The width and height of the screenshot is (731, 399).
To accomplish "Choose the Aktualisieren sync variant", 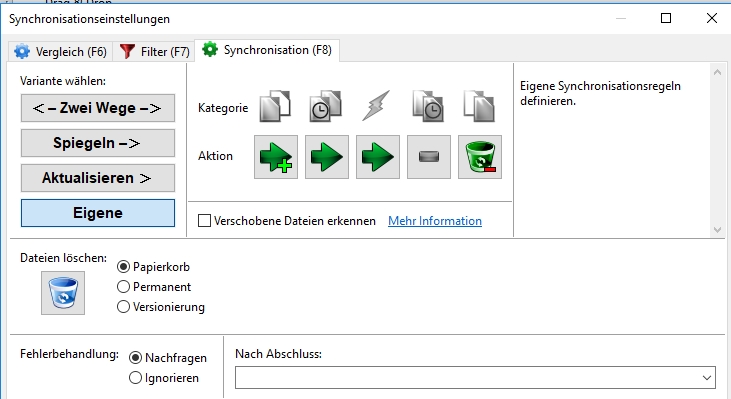I will click(x=98, y=178).
